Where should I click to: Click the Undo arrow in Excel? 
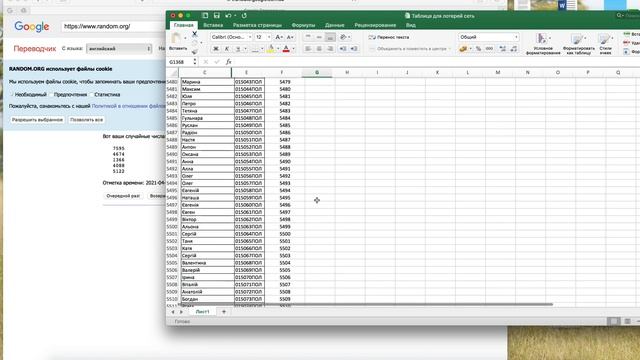coord(228,16)
